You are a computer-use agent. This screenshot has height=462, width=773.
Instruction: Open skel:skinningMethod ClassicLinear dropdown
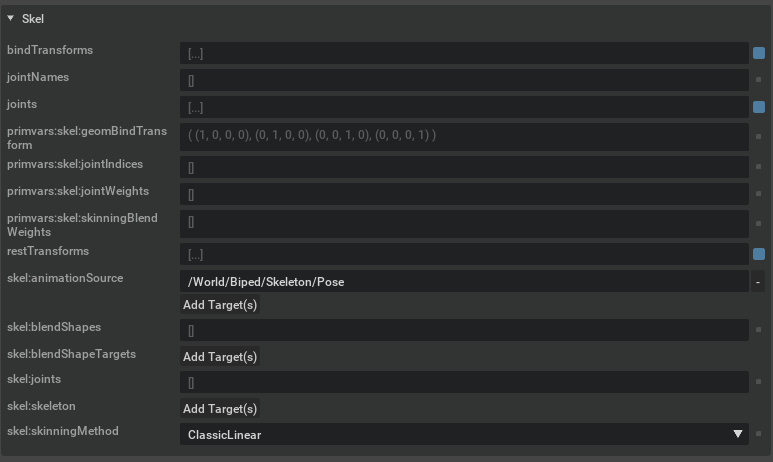464,434
